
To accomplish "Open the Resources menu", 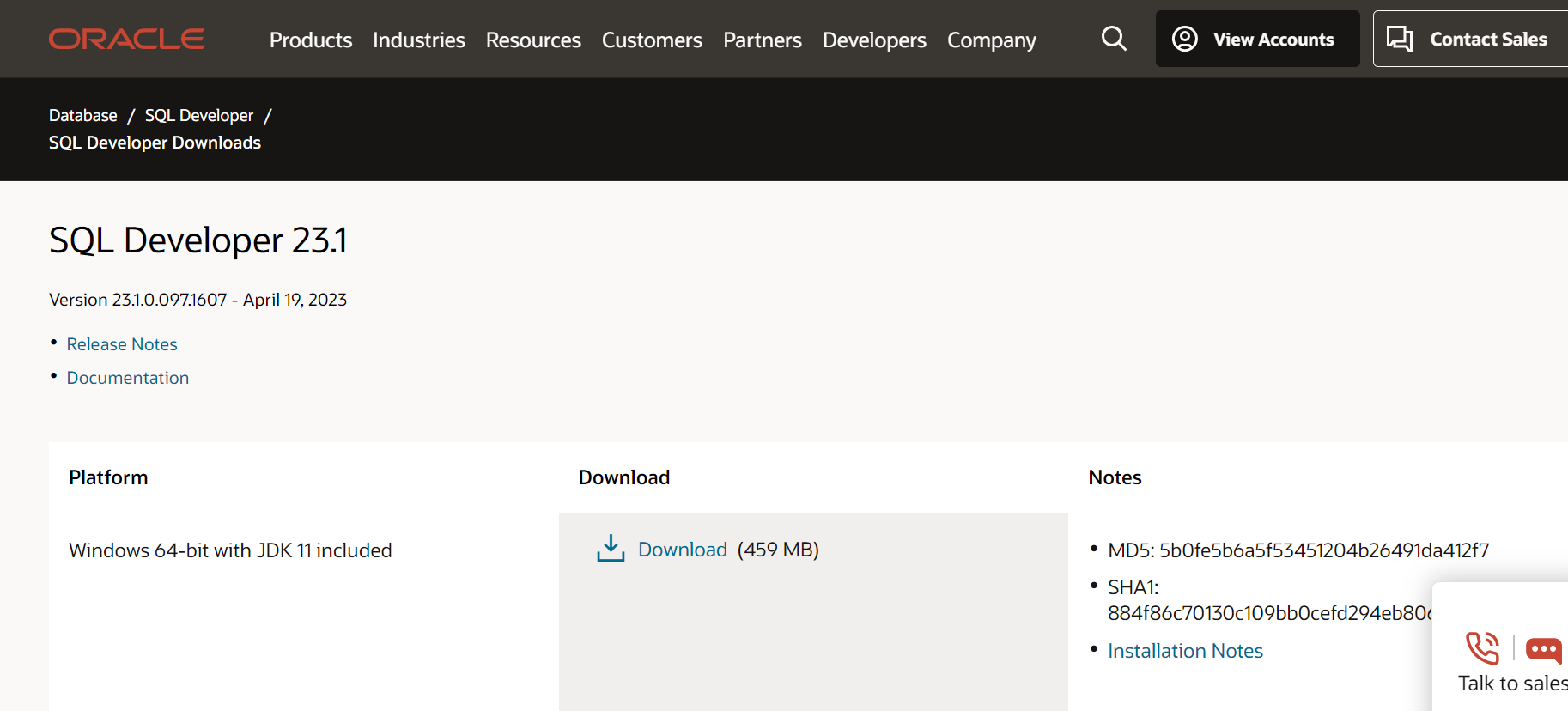I will 533,40.
